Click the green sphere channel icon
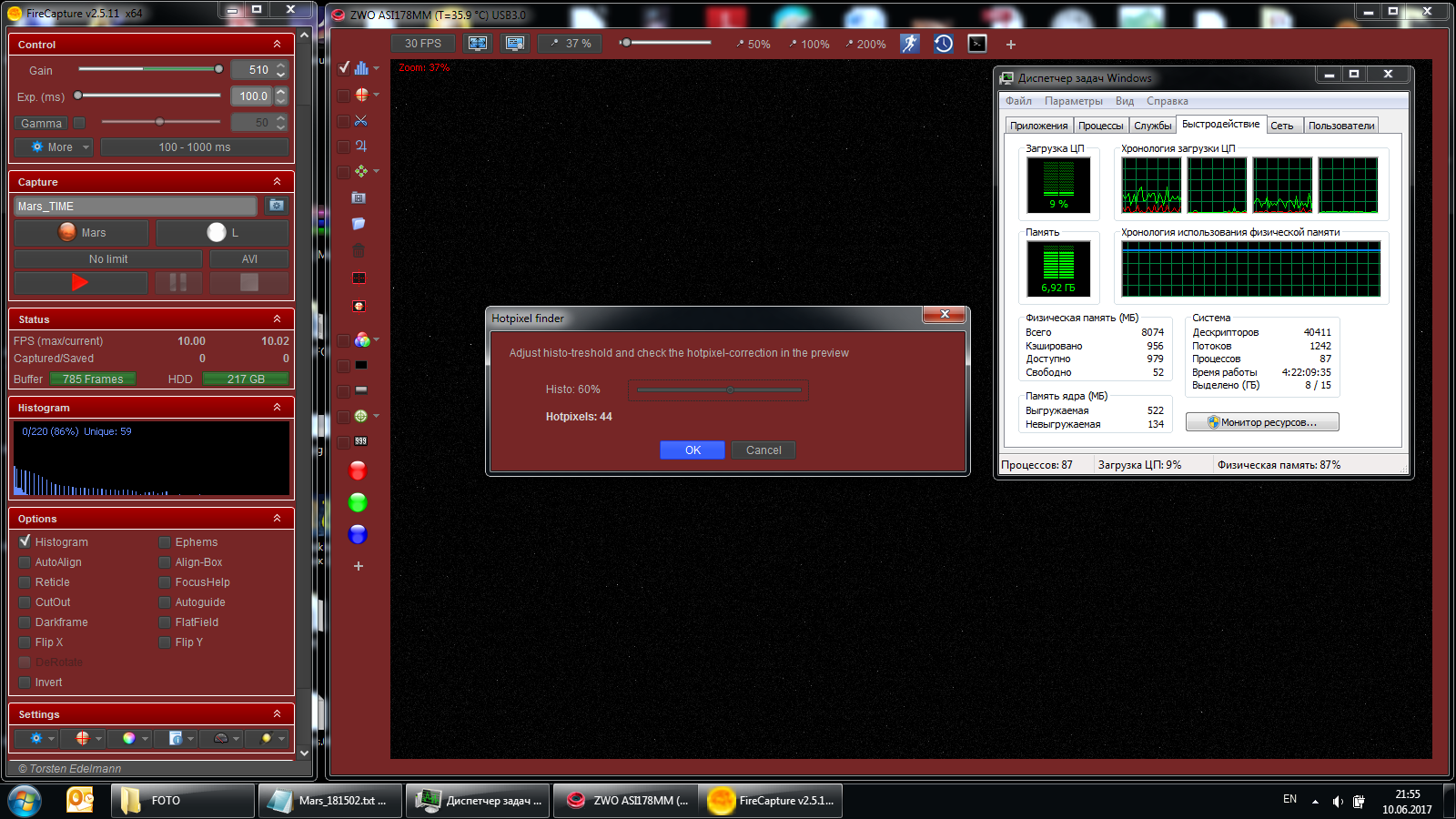 358,502
